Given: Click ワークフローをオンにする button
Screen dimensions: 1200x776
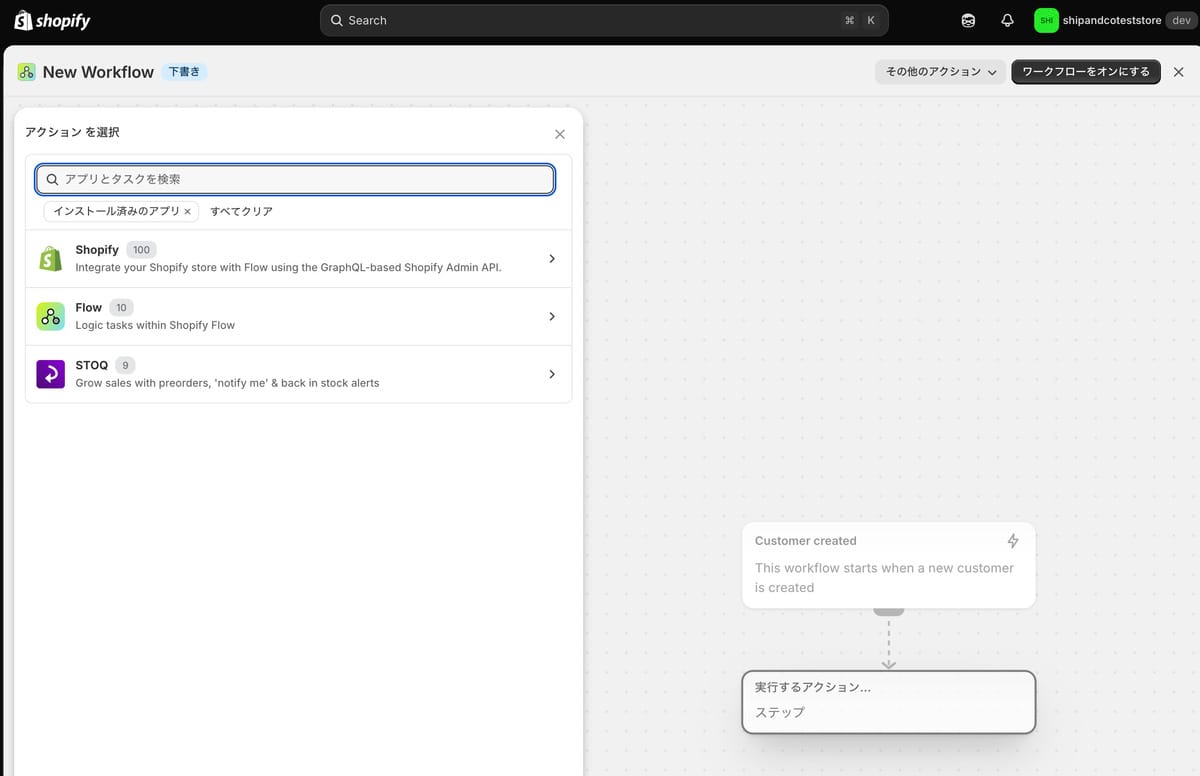Looking at the screenshot, I should [x=1086, y=72].
